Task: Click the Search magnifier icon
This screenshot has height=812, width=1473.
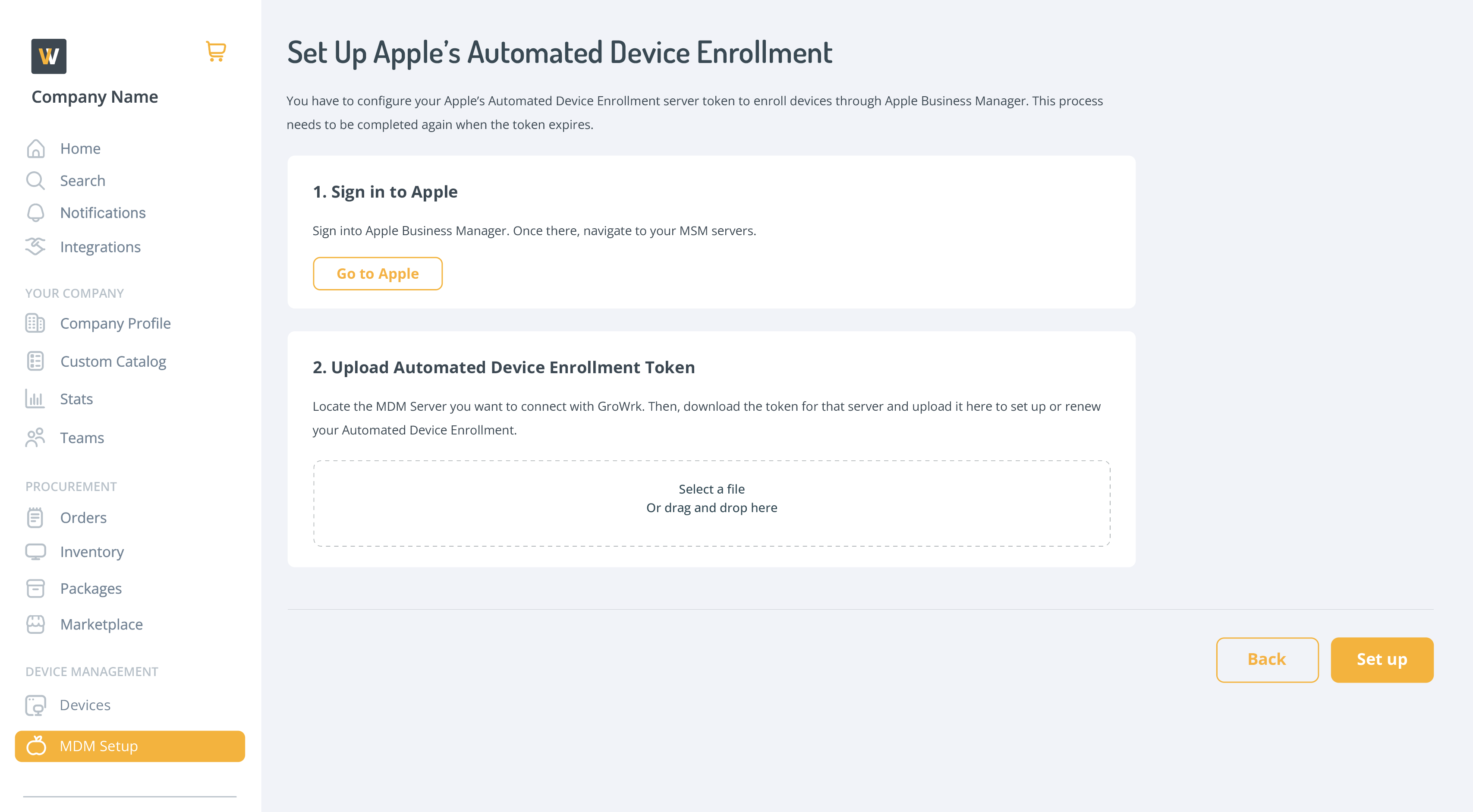Action: [x=35, y=181]
